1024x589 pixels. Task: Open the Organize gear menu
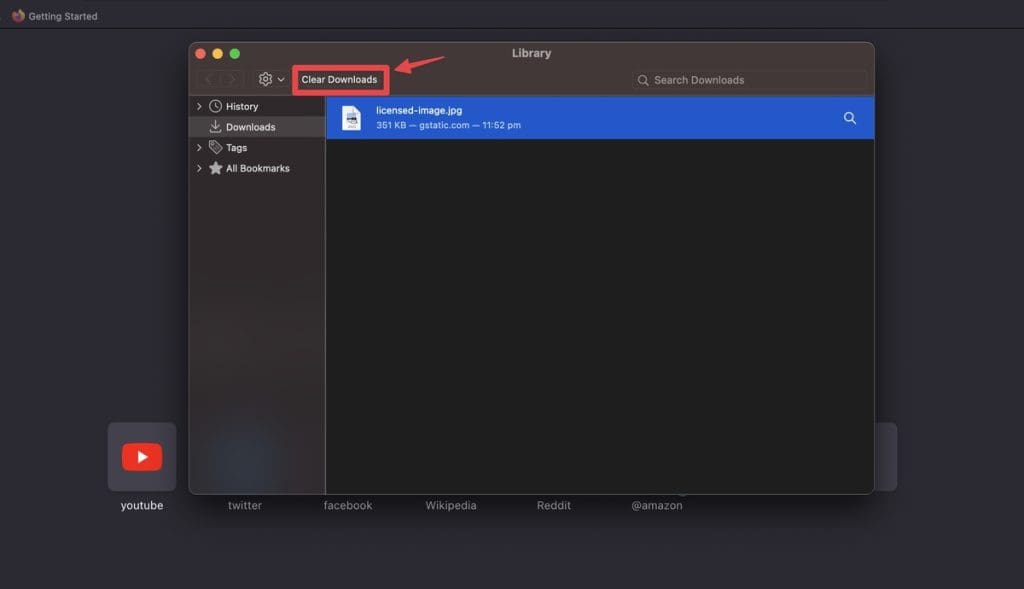(x=271, y=80)
